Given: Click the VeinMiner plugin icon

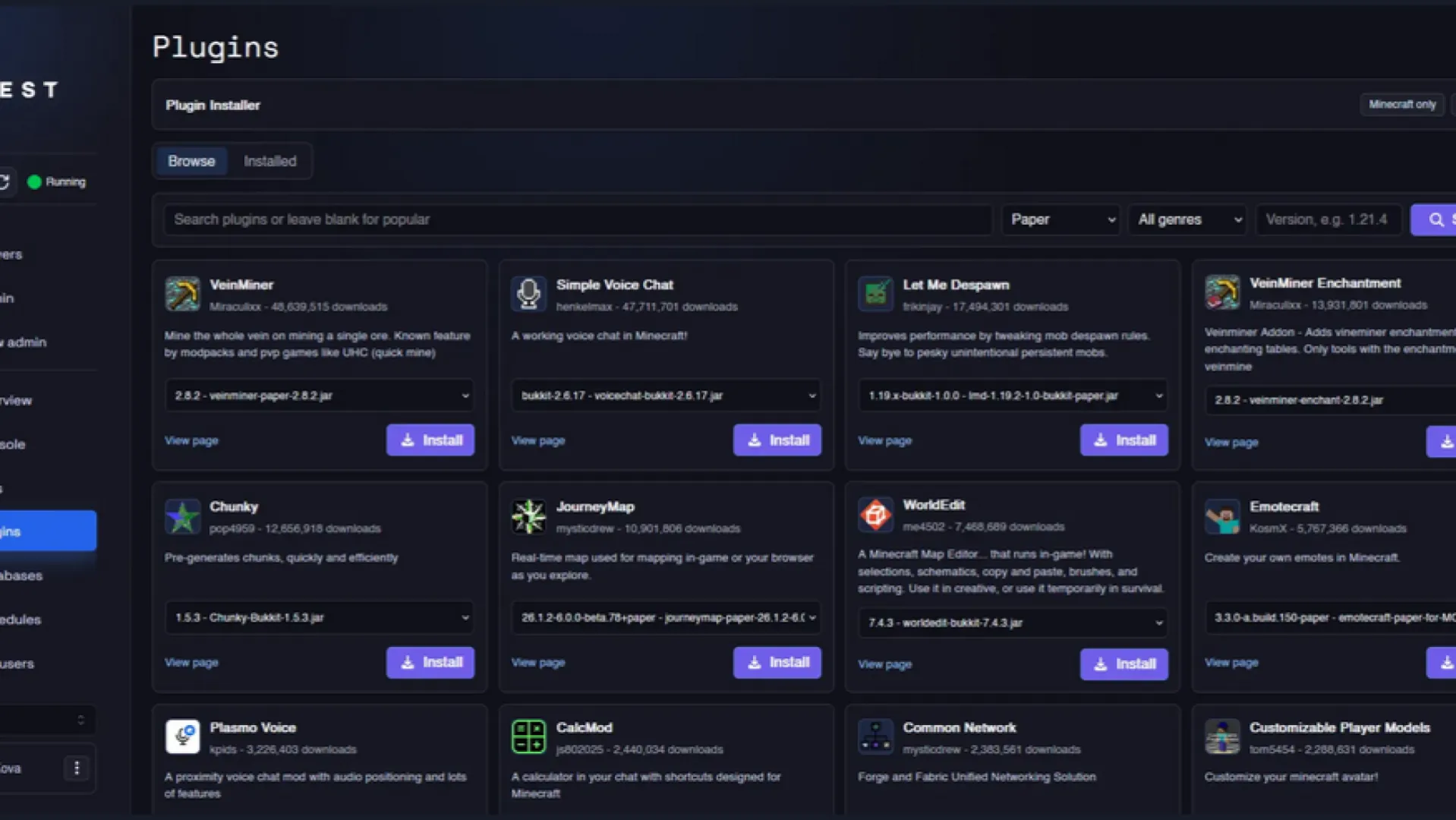Looking at the screenshot, I should pos(182,295).
